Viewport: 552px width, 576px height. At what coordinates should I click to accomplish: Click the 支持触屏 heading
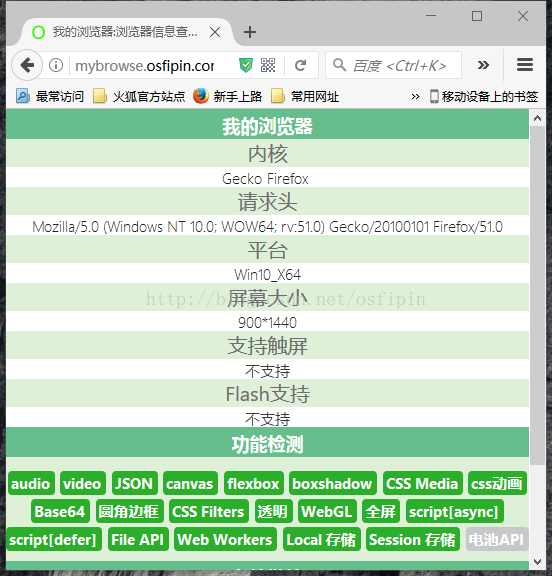point(267,346)
